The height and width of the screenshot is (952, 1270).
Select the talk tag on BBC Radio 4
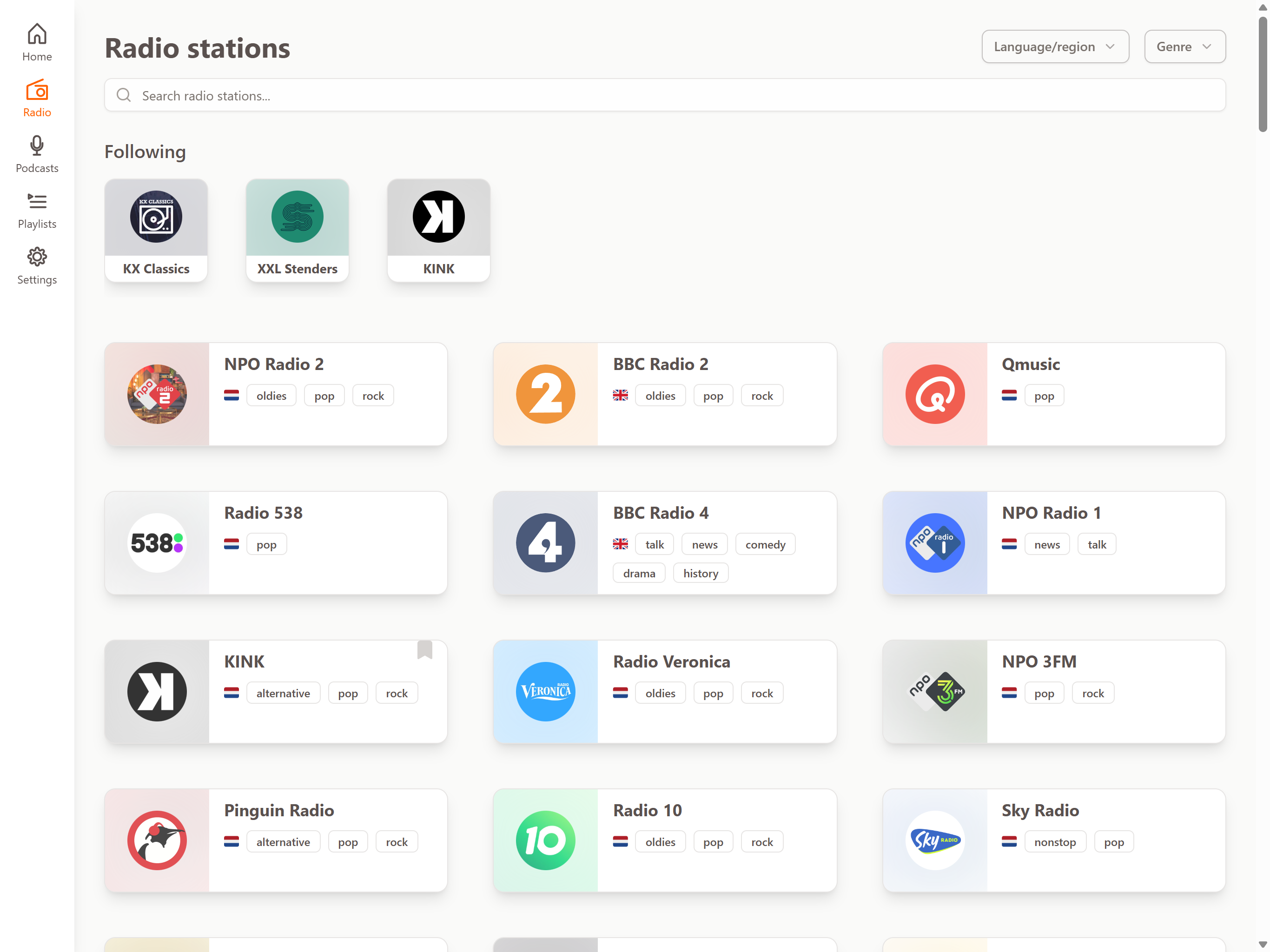point(655,544)
